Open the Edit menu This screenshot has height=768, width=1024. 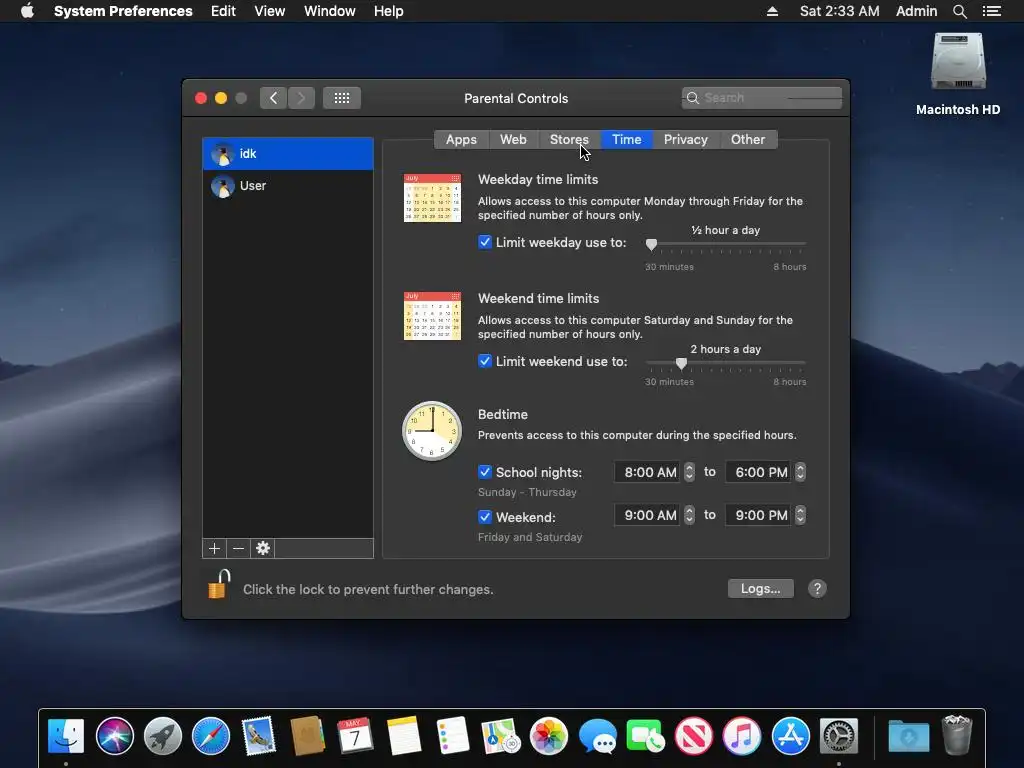click(x=223, y=11)
